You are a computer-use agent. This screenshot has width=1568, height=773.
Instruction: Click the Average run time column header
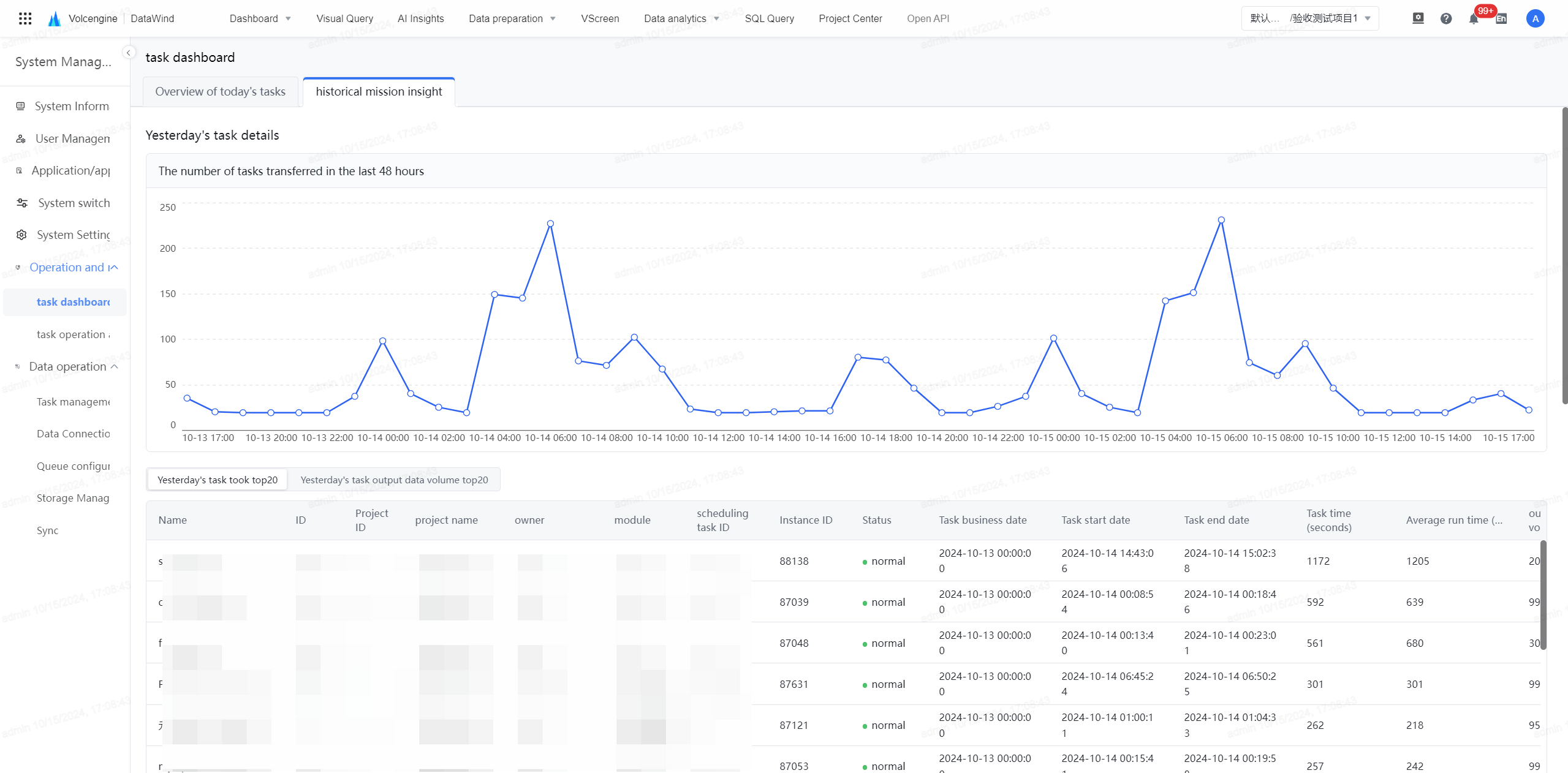click(x=1454, y=520)
